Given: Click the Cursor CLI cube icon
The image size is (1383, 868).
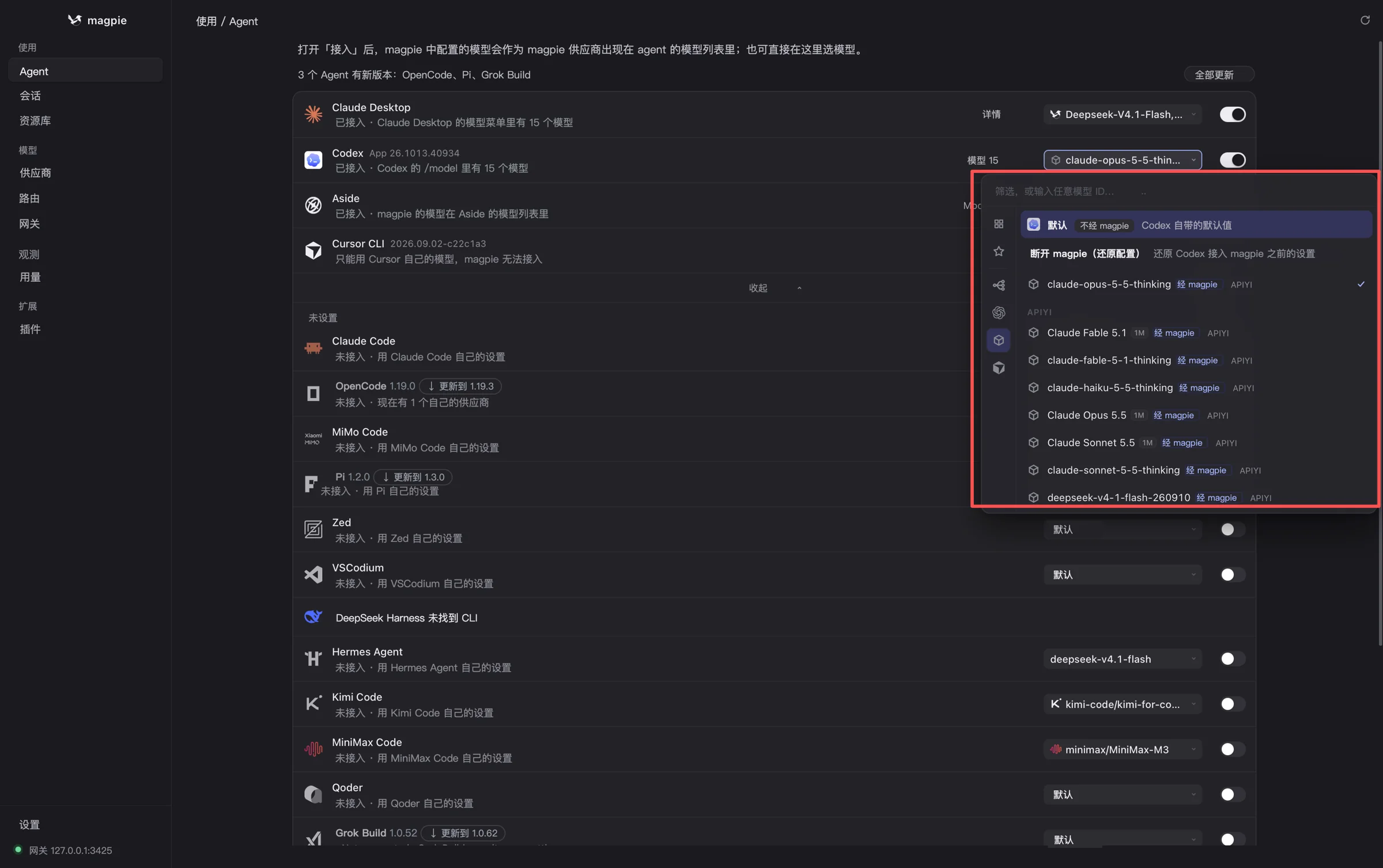Looking at the screenshot, I should point(313,251).
